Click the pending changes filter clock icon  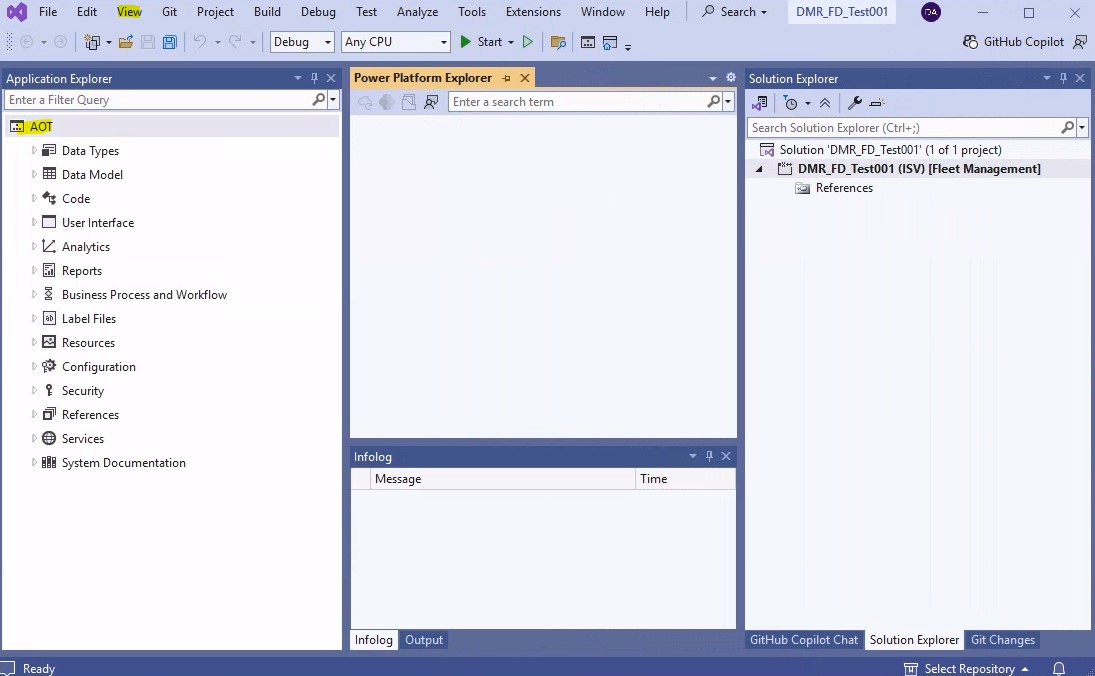click(791, 103)
